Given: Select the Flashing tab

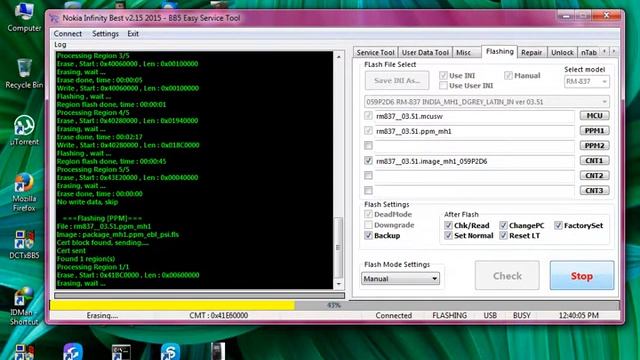Looking at the screenshot, I should 500,51.
